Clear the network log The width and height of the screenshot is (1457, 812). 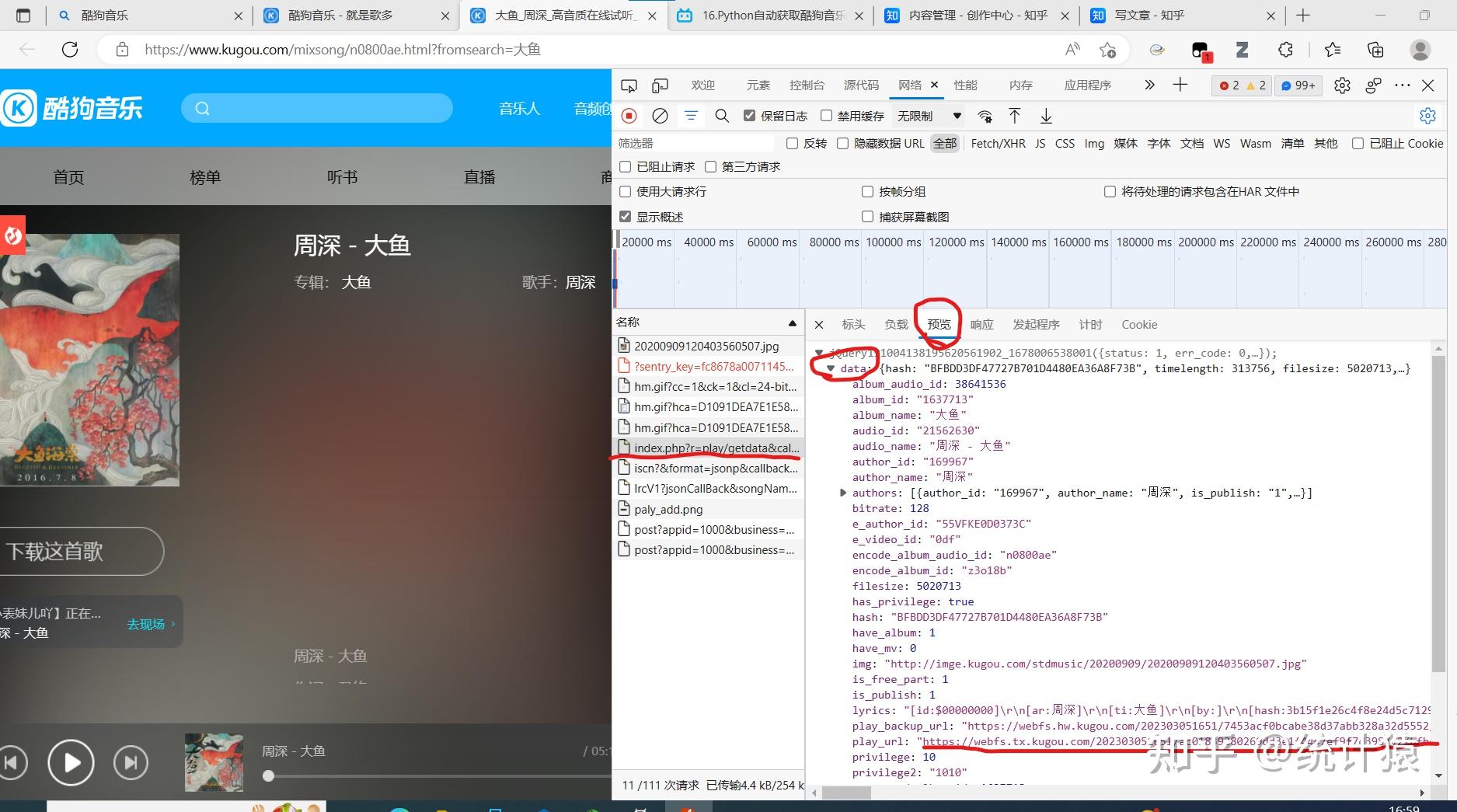click(x=660, y=116)
